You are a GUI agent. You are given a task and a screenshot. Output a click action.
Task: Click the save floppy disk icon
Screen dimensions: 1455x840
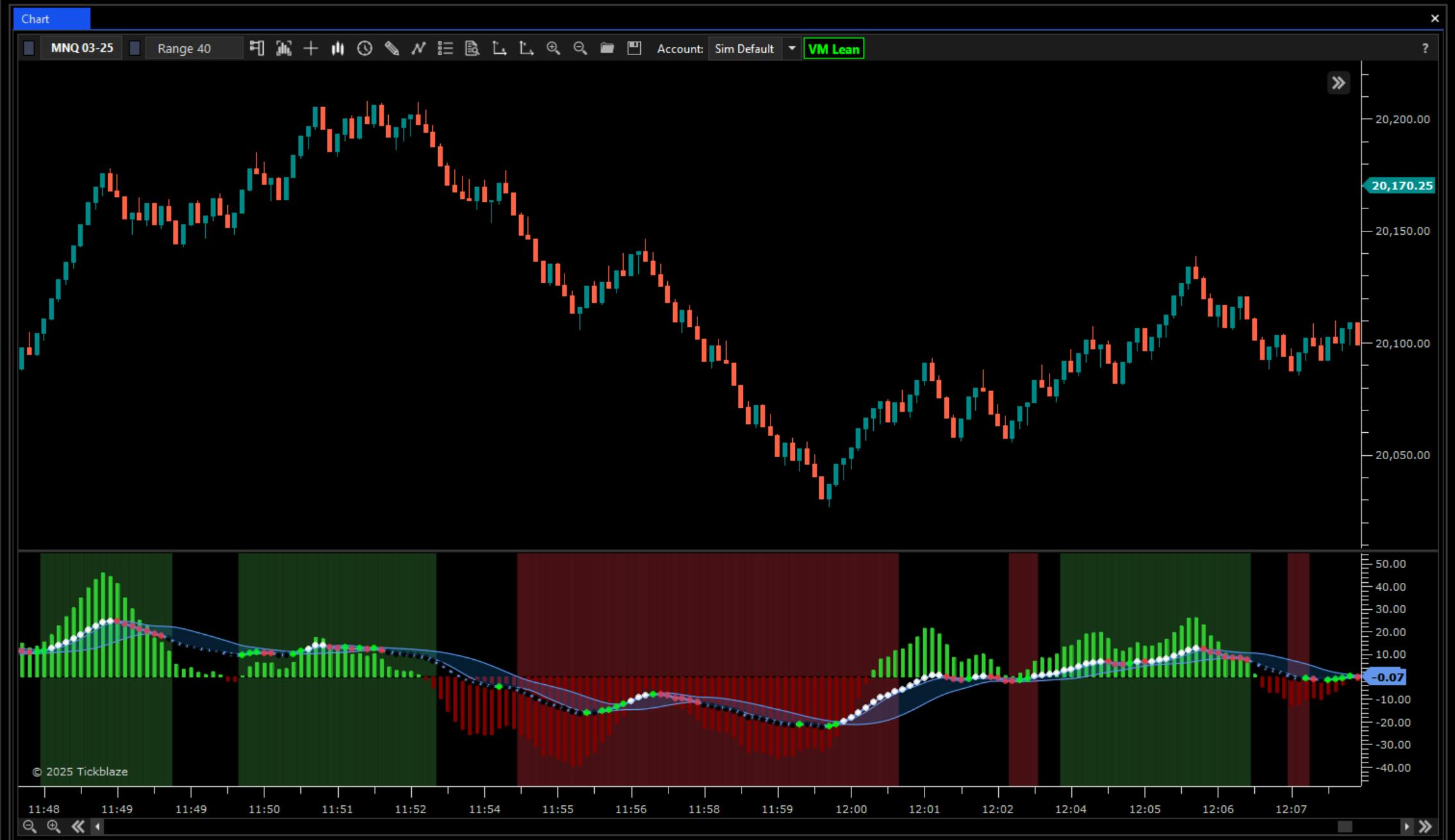pos(634,49)
